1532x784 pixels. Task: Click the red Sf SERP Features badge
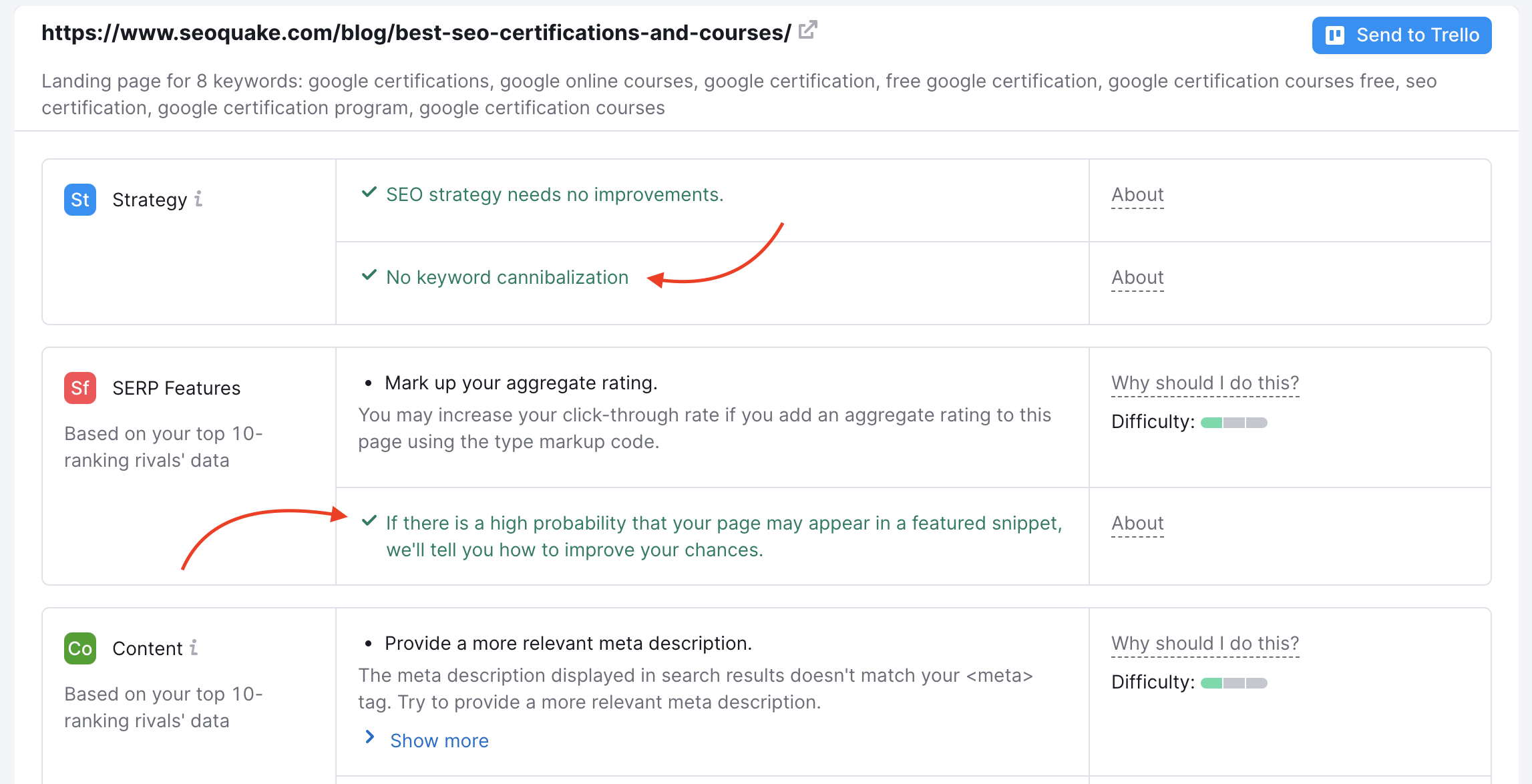pos(80,388)
